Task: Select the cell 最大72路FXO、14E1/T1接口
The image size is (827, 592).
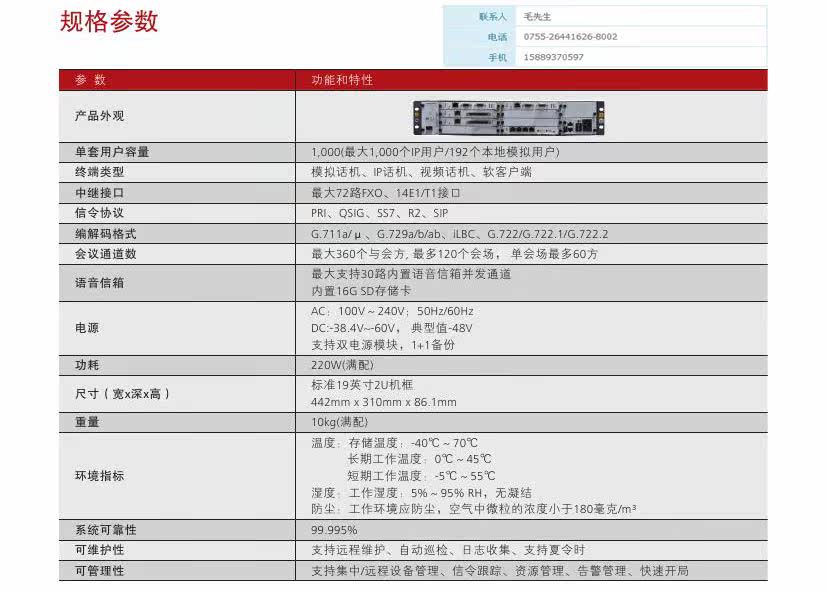Action: pyautogui.click(x=386, y=193)
